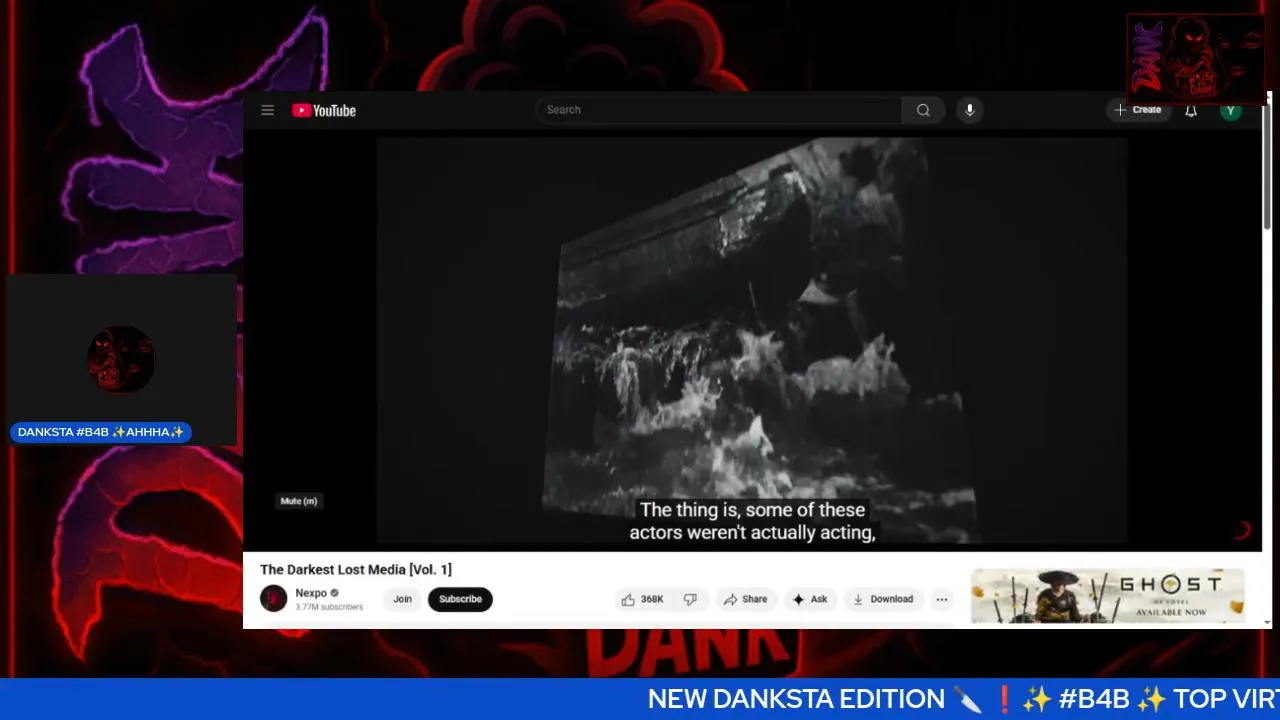Like the video with thumbs up
The width and height of the screenshot is (1280, 720).
[643, 599]
